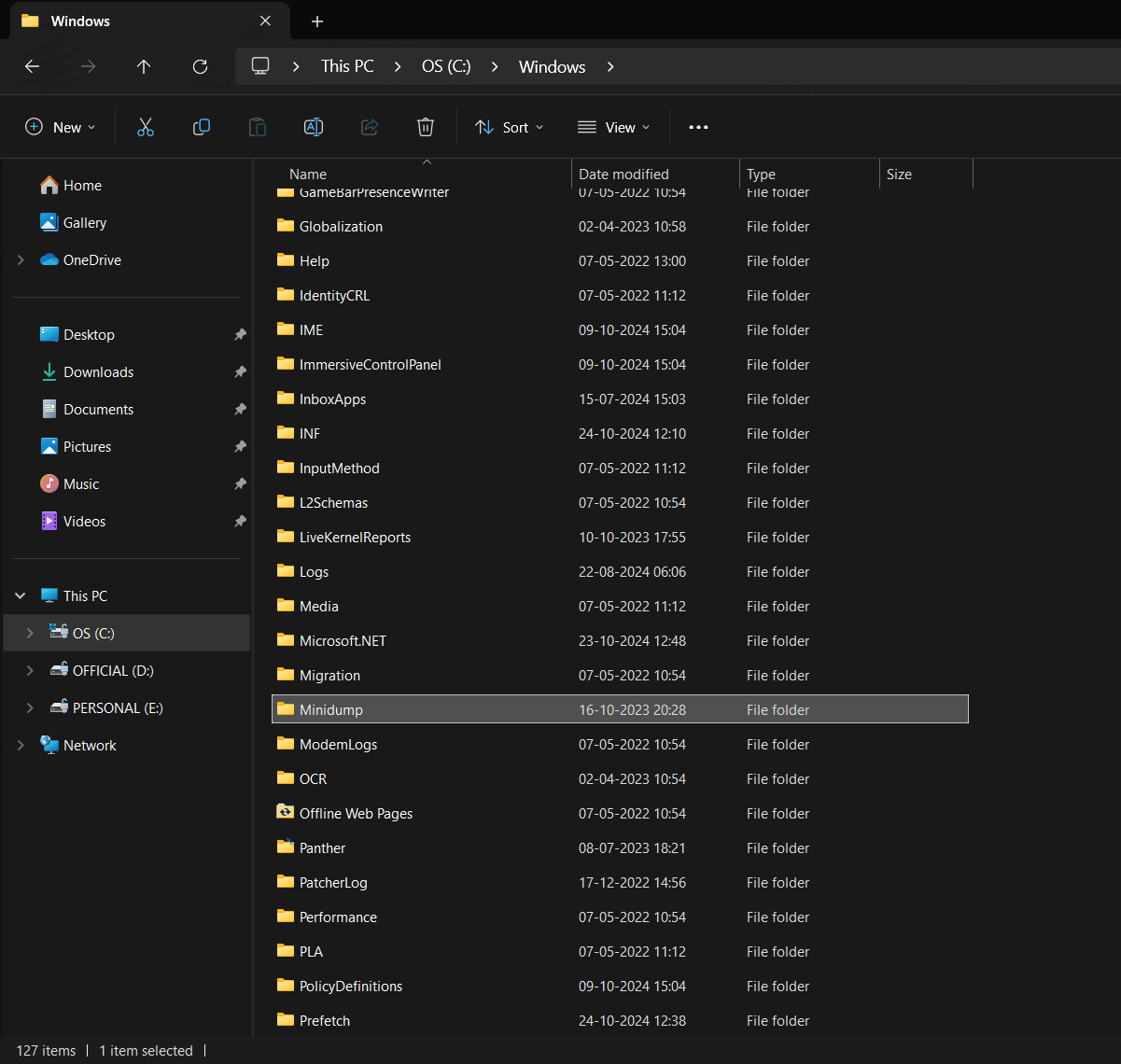Expand the OneDrive tree node

point(21,260)
